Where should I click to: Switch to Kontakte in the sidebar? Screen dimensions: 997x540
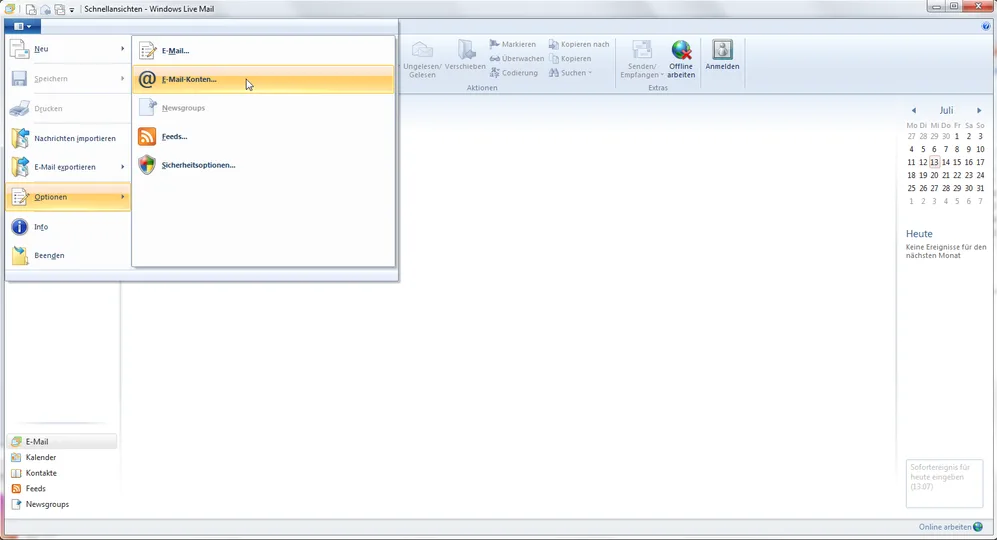pyautogui.click(x=62, y=473)
